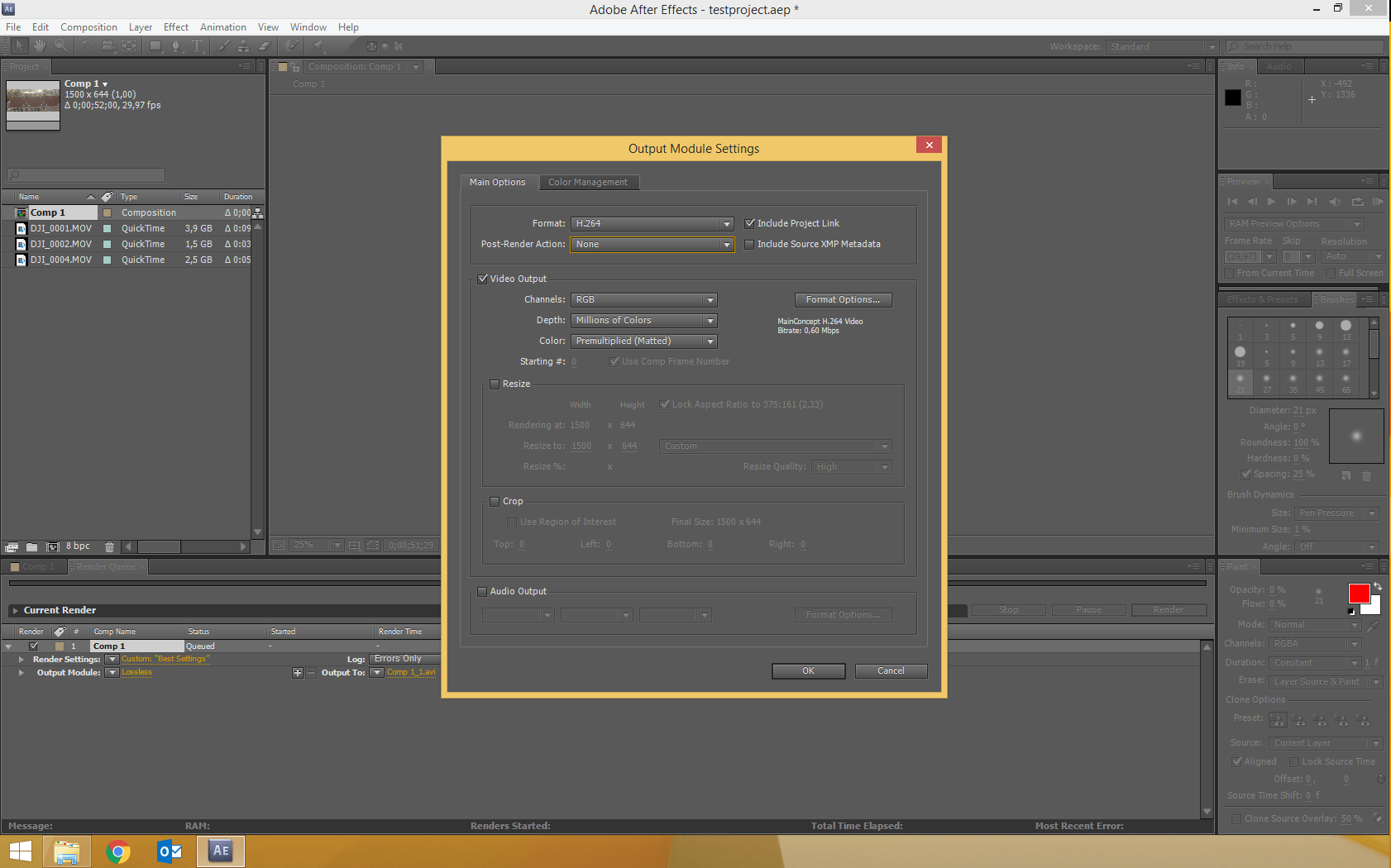Select the Clone Stamp tool

point(244,46)
